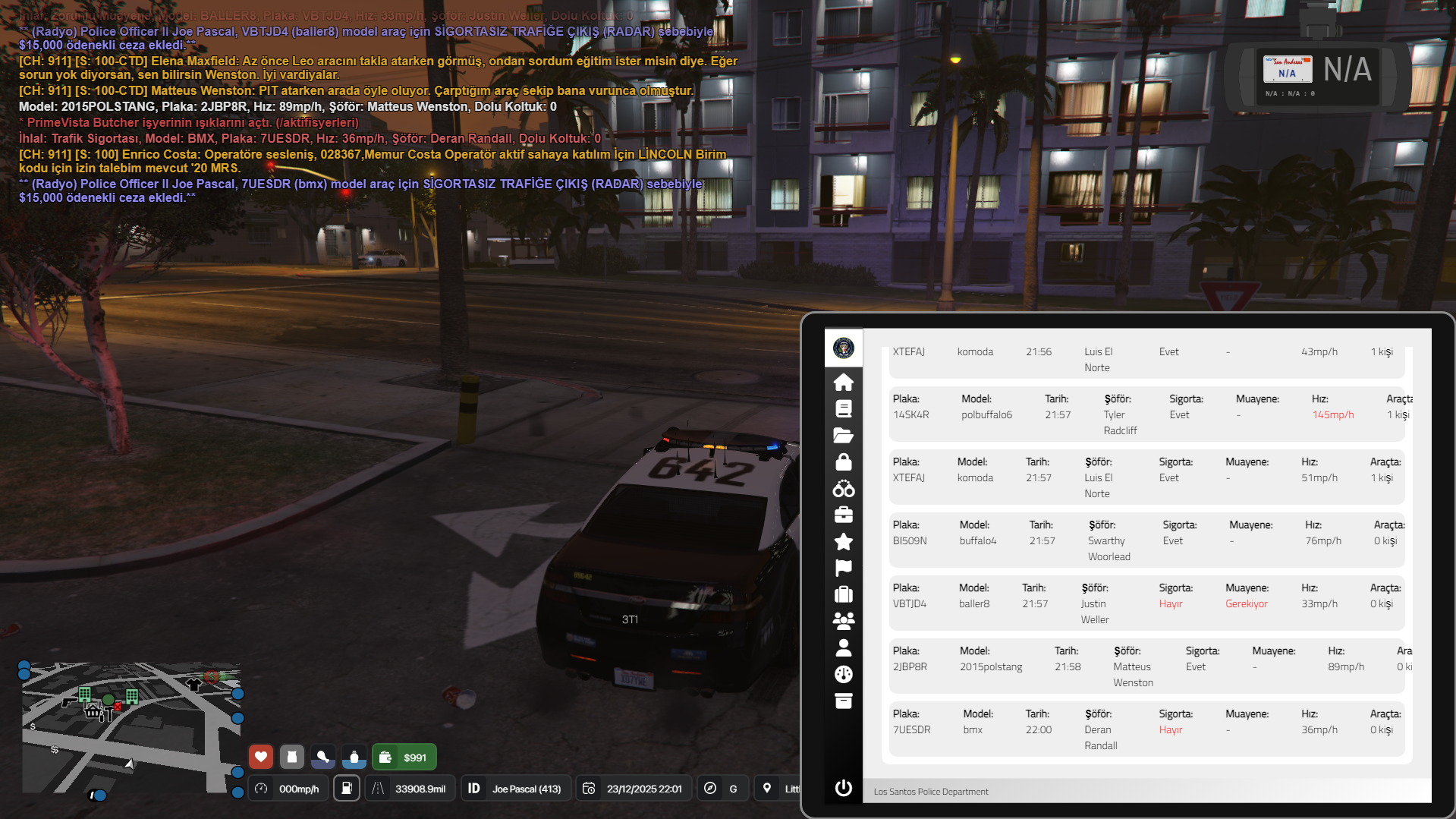Click model 2015polstang in the MDT list
1456x819 pixels.
point(991,667)
